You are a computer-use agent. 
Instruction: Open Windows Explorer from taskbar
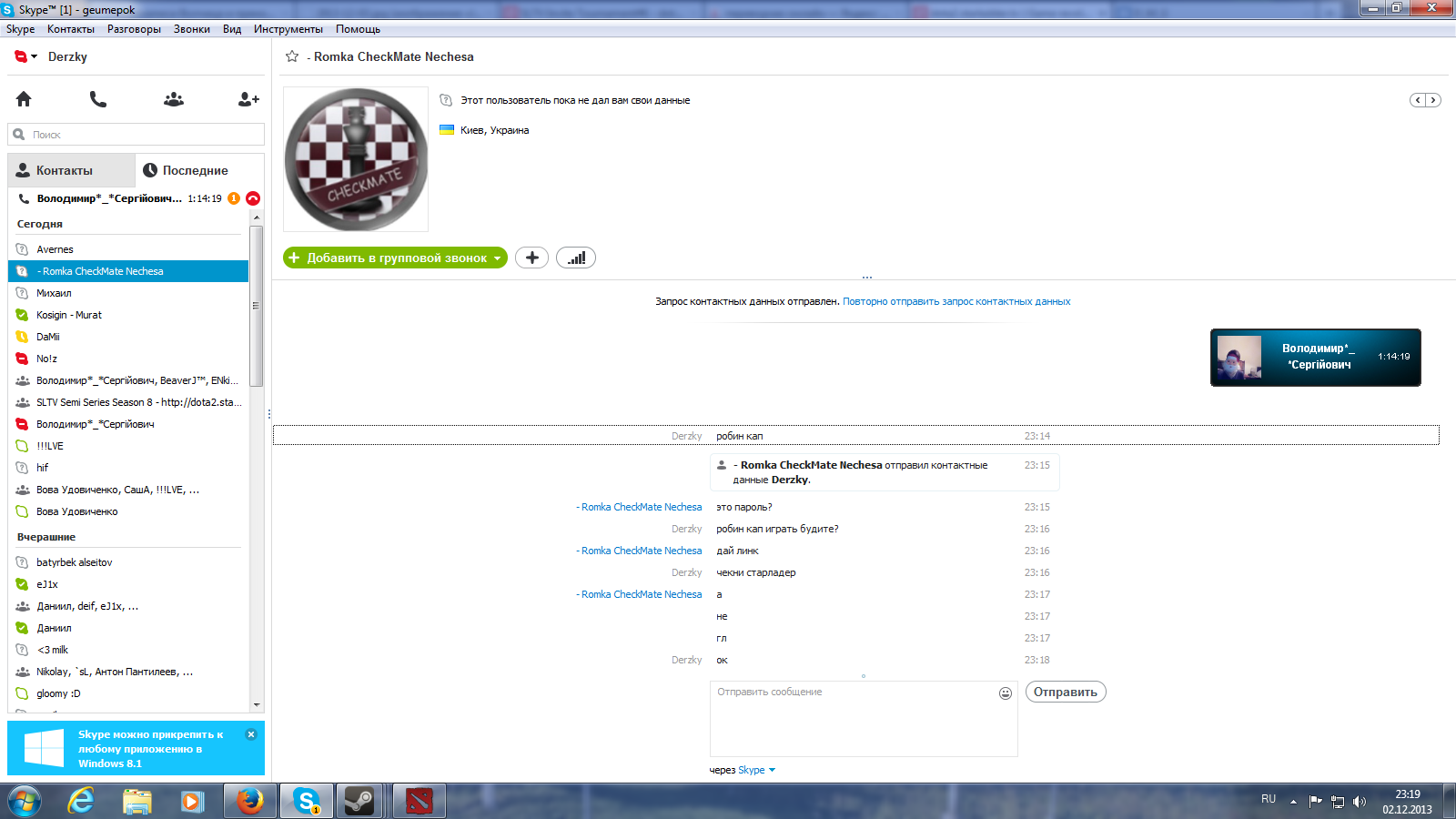click(x=137, y=801)
